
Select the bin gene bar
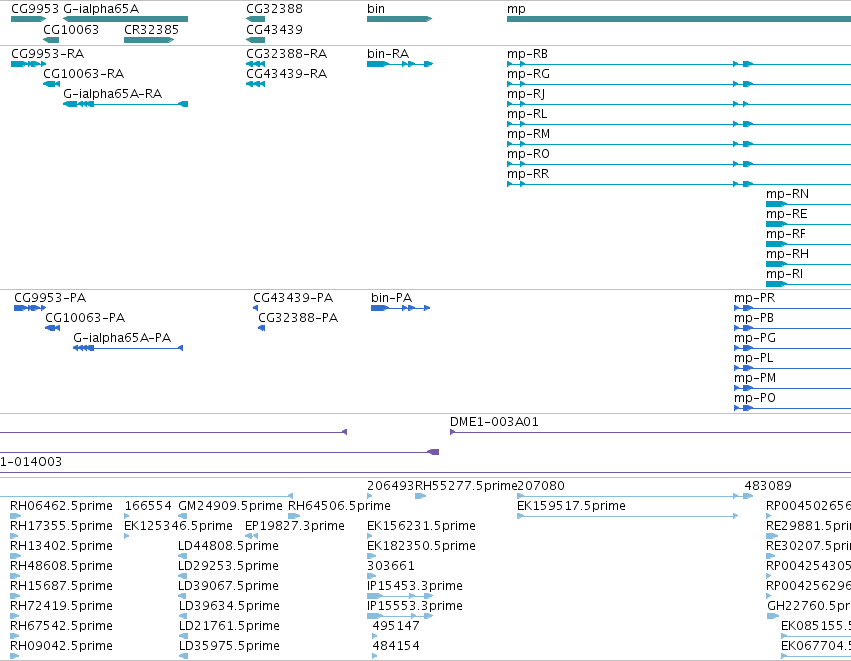pyautogui.click(x=399, y=19)
